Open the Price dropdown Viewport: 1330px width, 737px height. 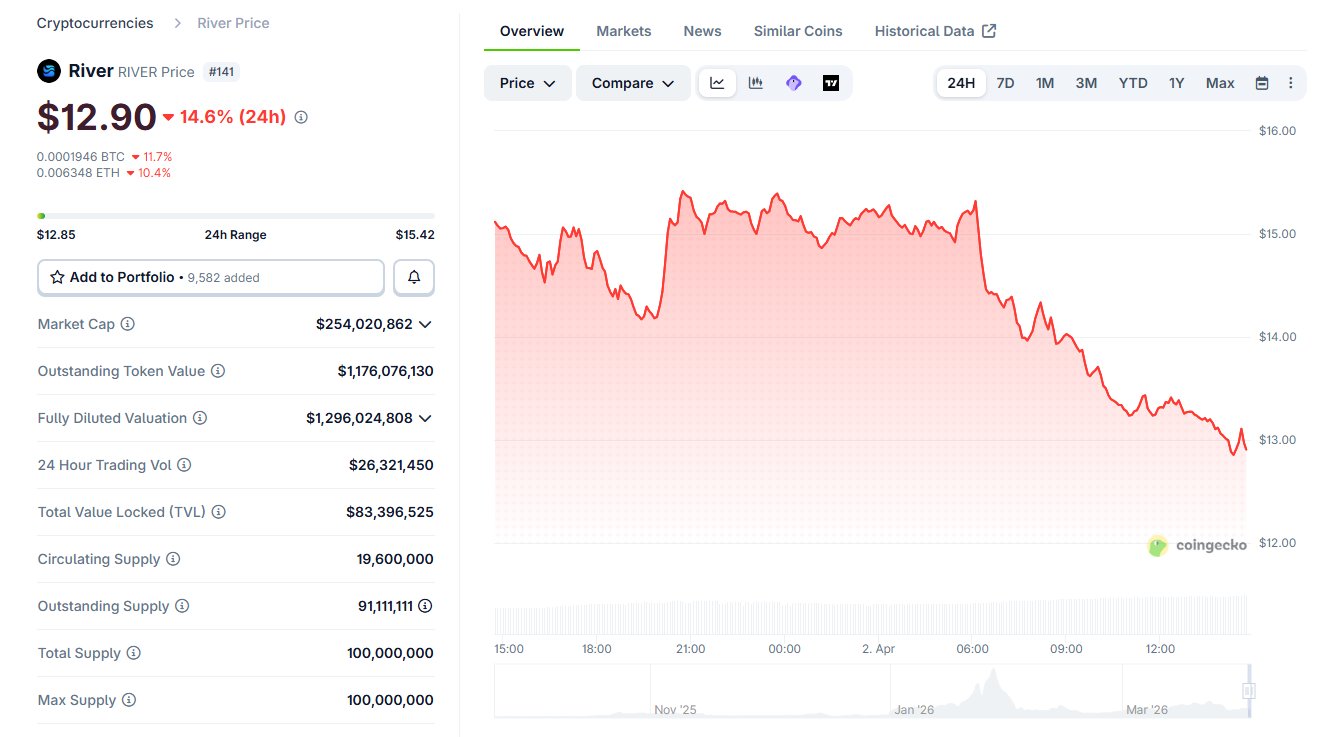(527, 83)
